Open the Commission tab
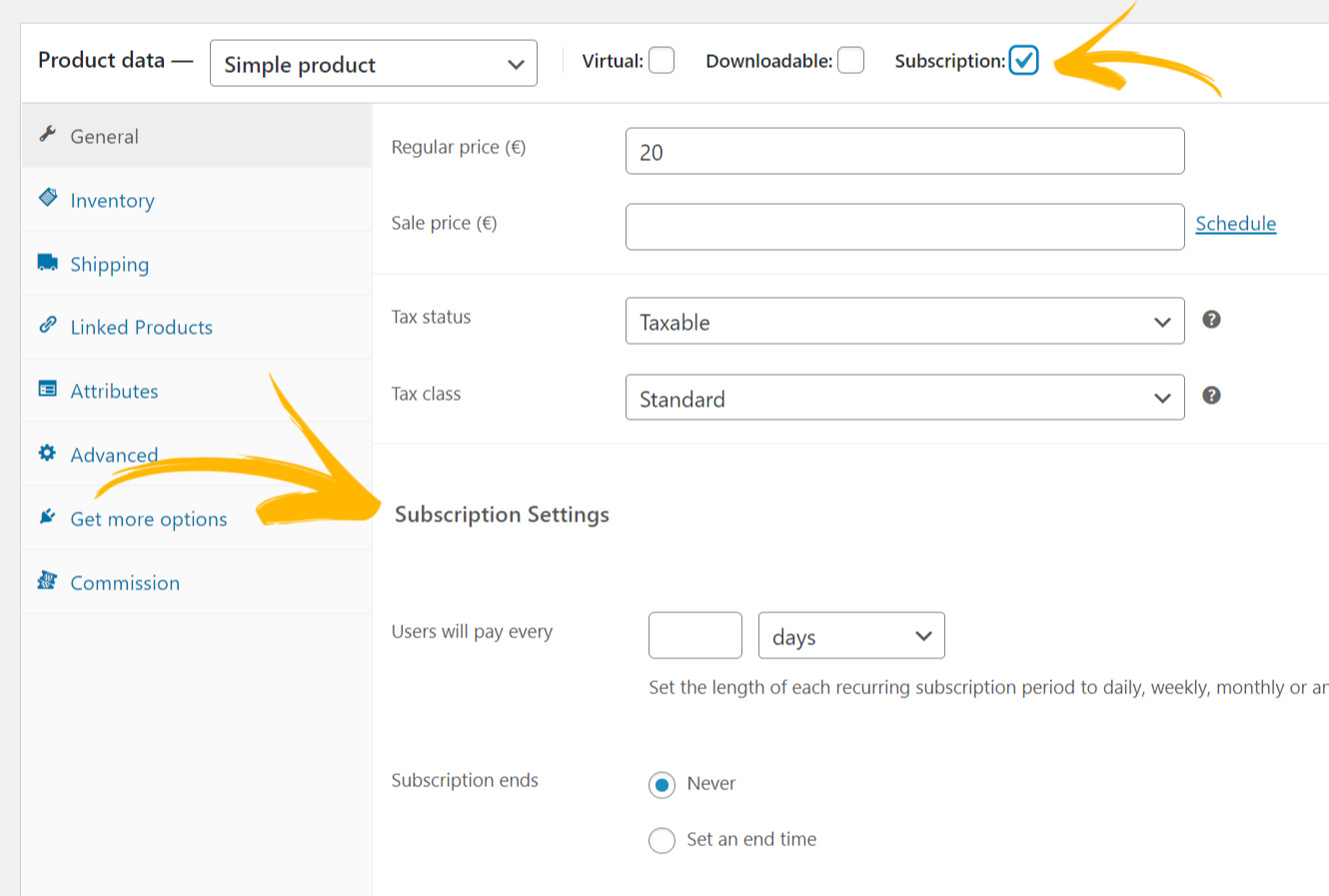This screenshot has width=1329, height=896. [197, 582]
